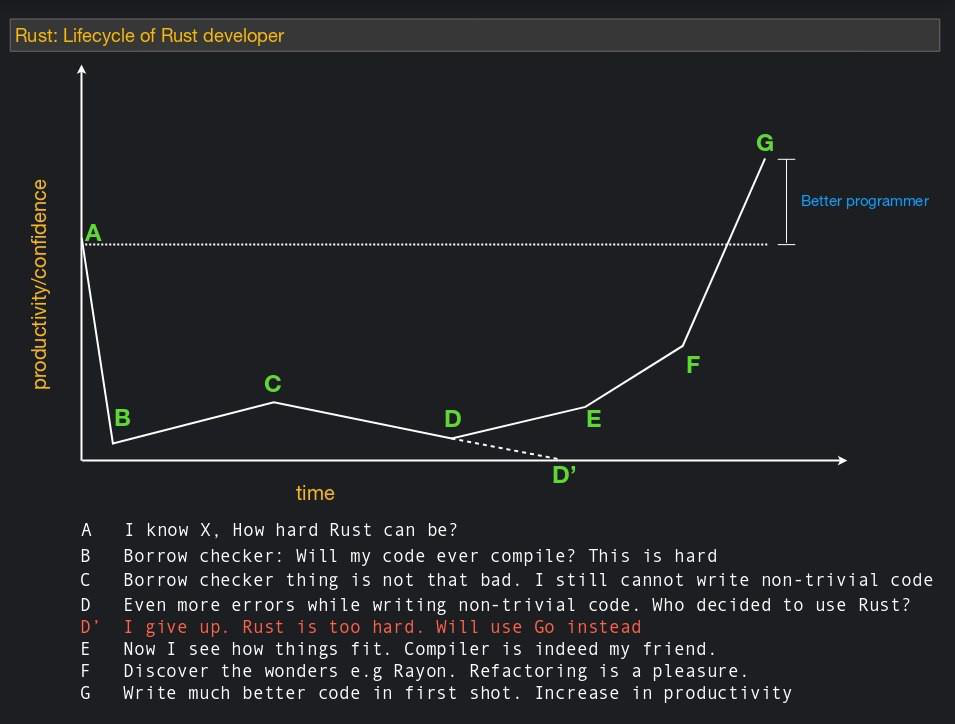The image size is (955, 724).
Task: Click green point label F on the curve
Action: tap(693, 365)
